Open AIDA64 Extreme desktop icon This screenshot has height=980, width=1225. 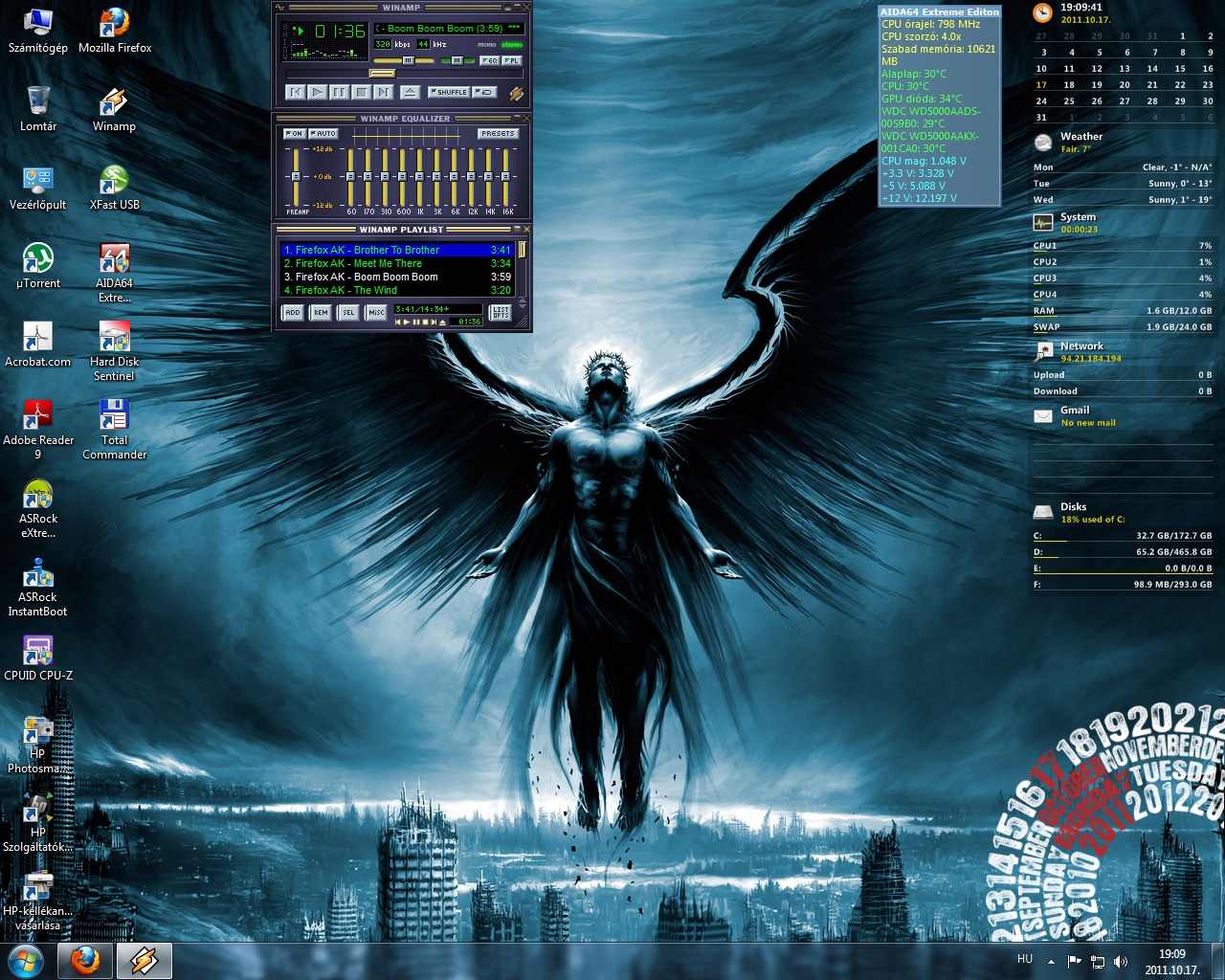click(115, 273)
